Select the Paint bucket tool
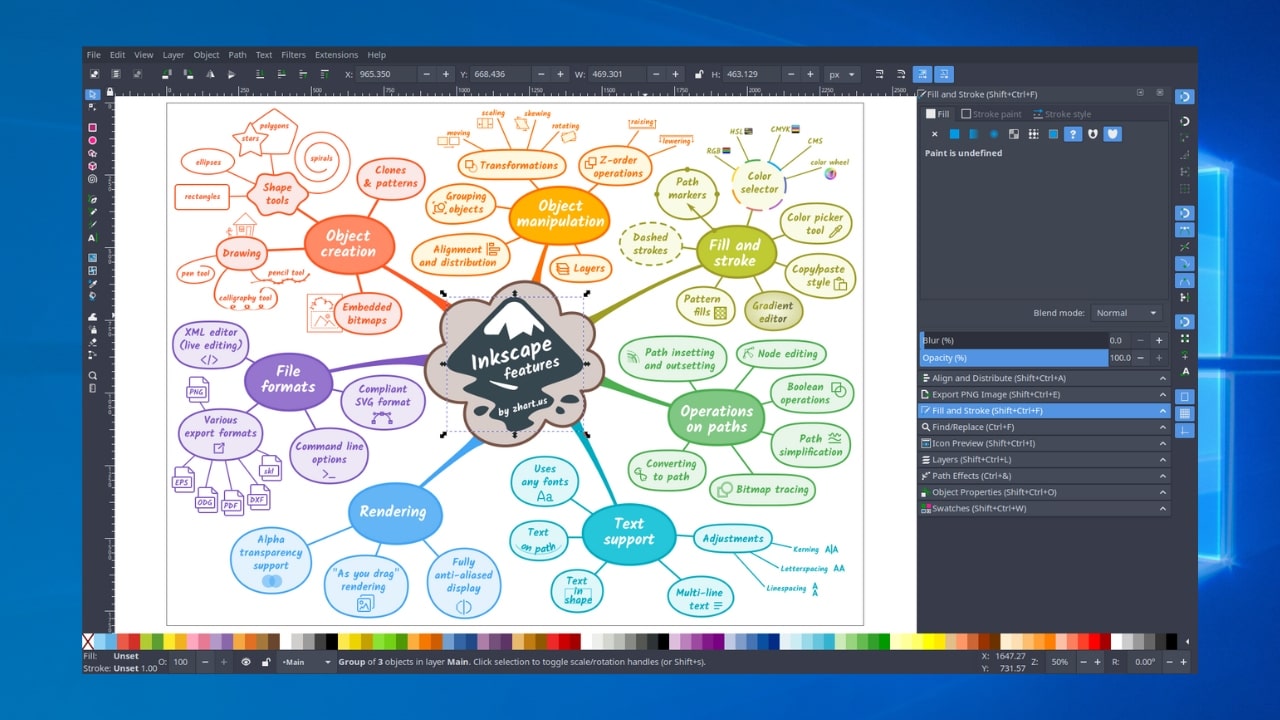The height and width of the screenshot is (720, 1280). tap(93, 296)
